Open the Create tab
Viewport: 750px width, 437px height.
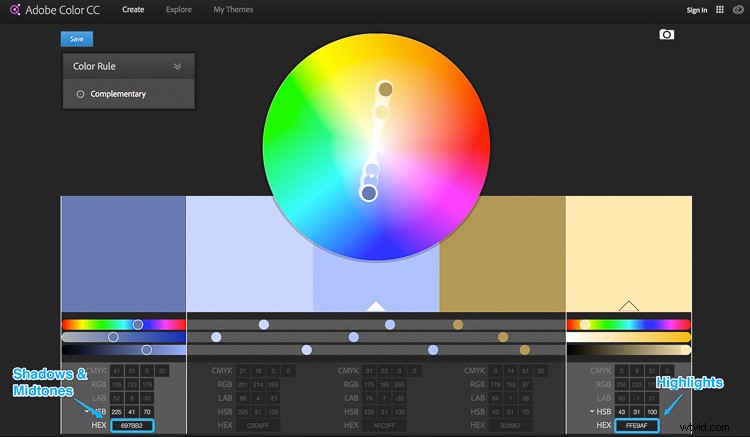132,10
